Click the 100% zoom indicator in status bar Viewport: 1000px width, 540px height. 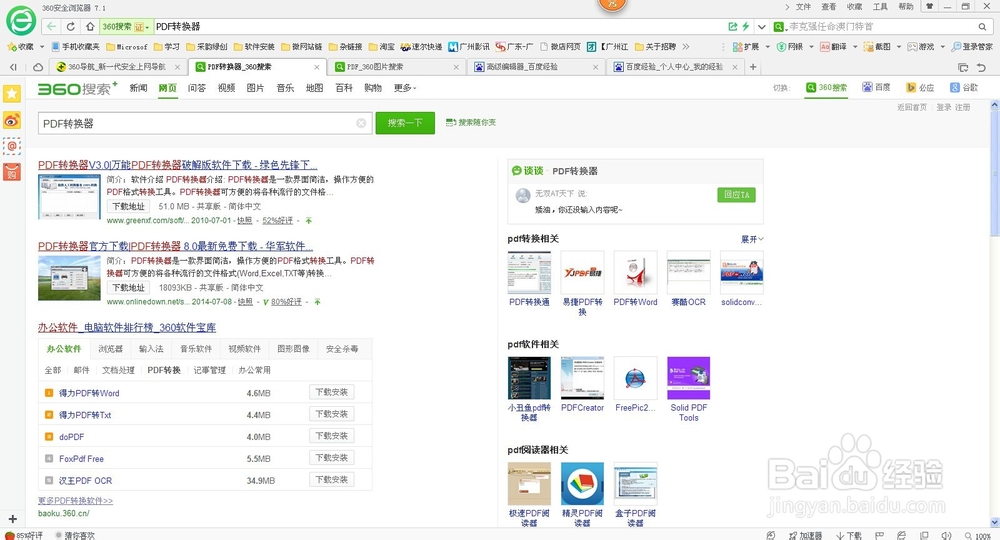tap(978, 536)
